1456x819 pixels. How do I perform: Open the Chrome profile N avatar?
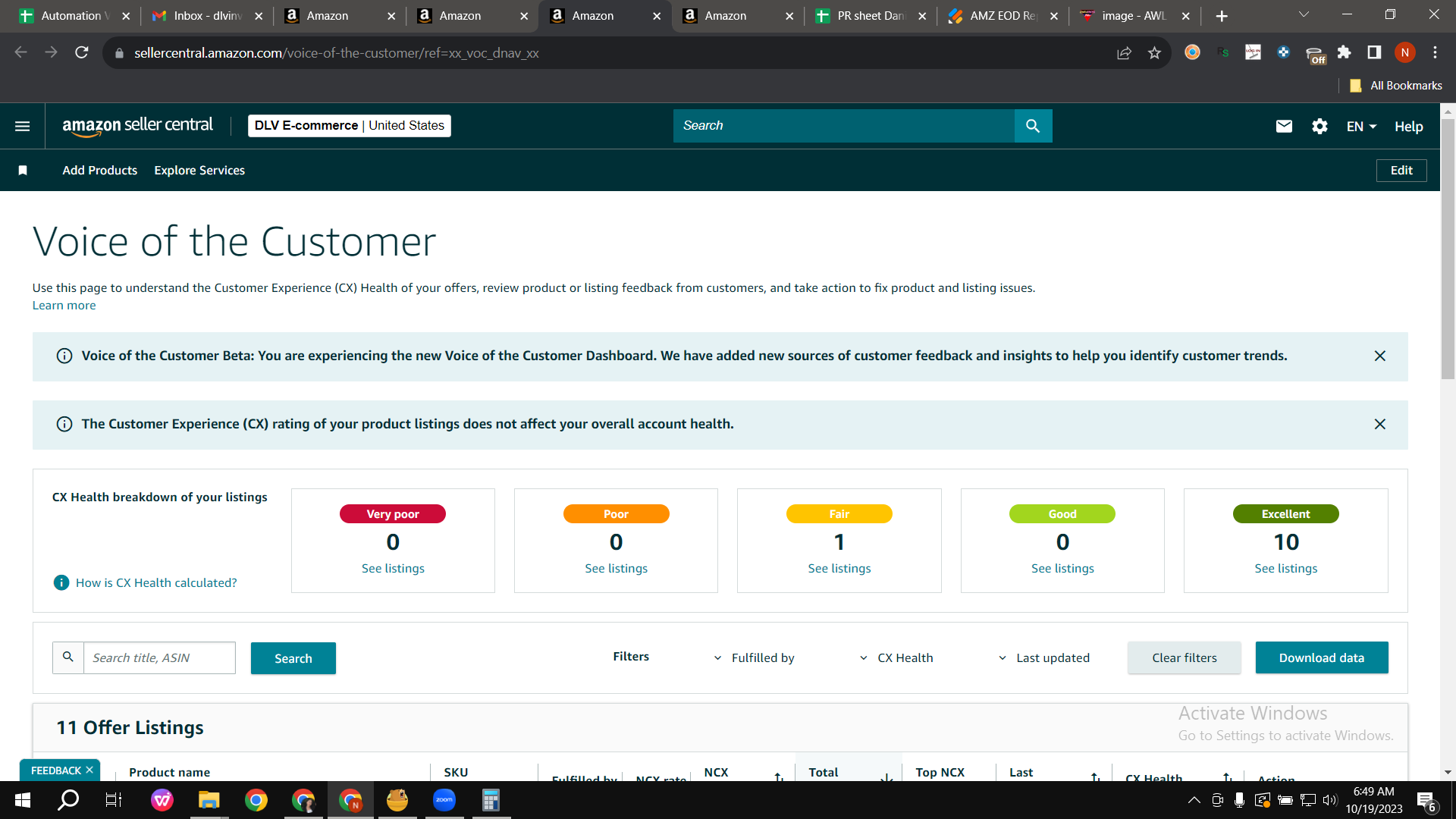1405,52
